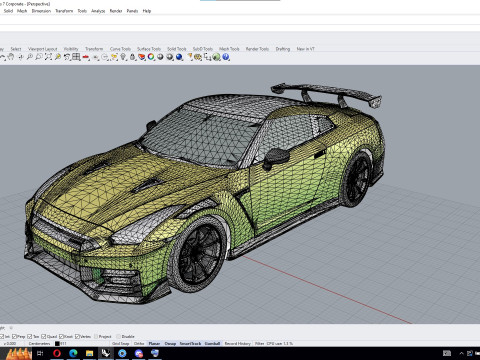Screen dimensions: 480x360
Task: Click the CPU use readout text
Action: (280, 343)
